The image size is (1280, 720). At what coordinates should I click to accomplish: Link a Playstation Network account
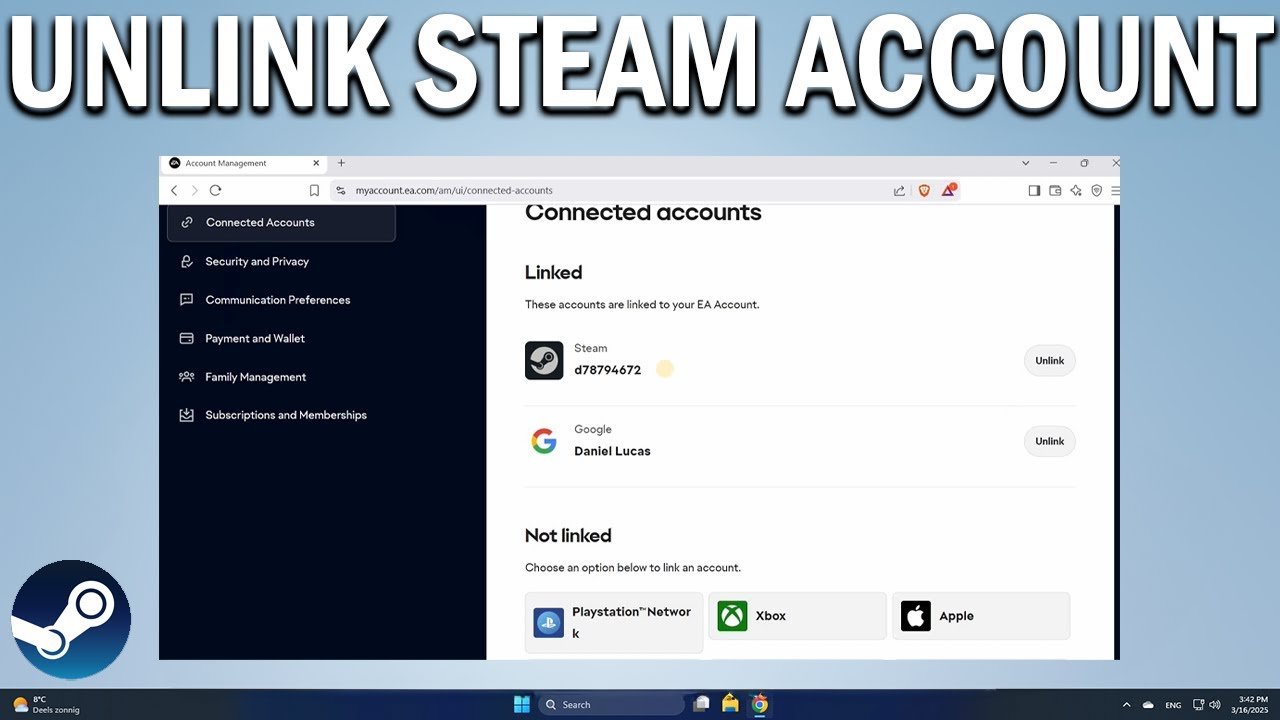point(614,622)
